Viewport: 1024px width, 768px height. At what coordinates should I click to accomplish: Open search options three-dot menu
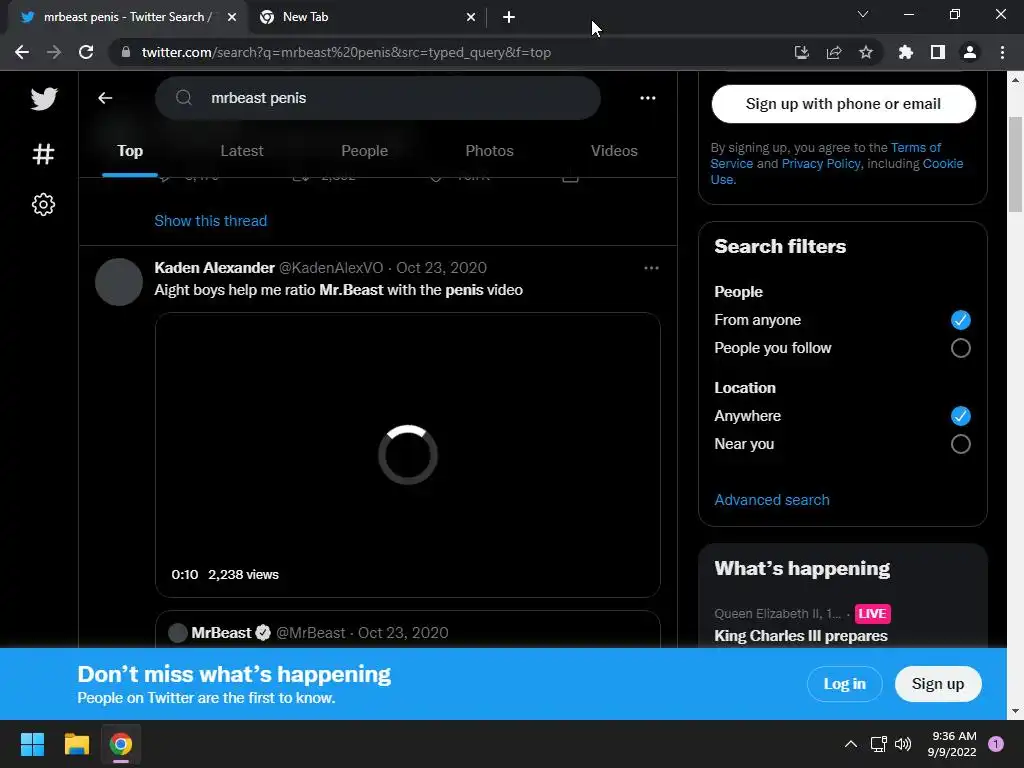tap(648, 98)
